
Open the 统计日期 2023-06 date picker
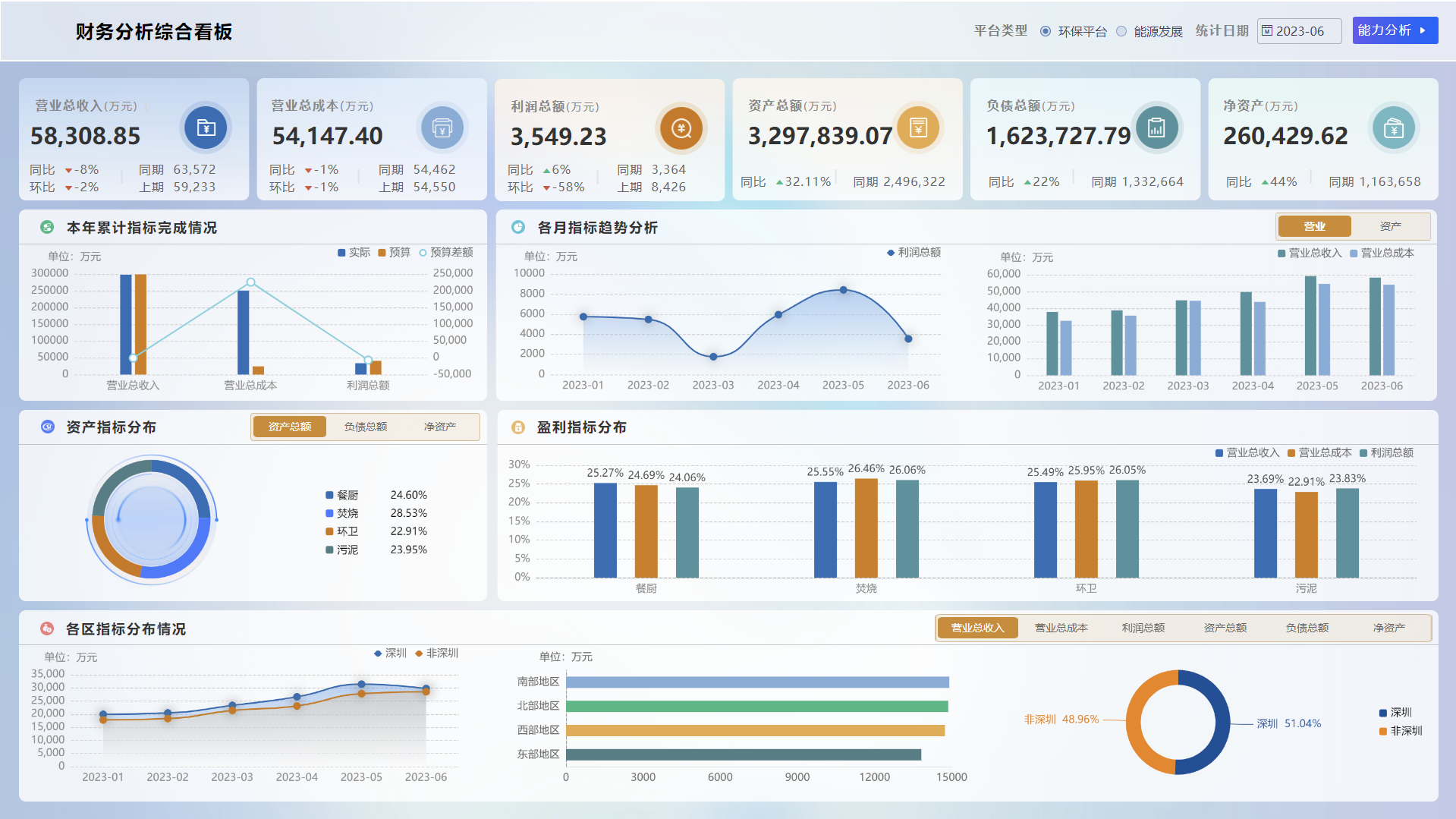[1299, 31]
